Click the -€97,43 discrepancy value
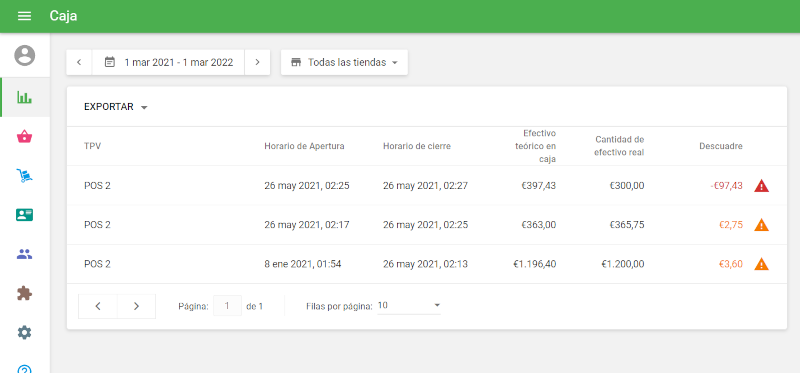The width and height of the screenshot is (800, 373). coord(727,186)
